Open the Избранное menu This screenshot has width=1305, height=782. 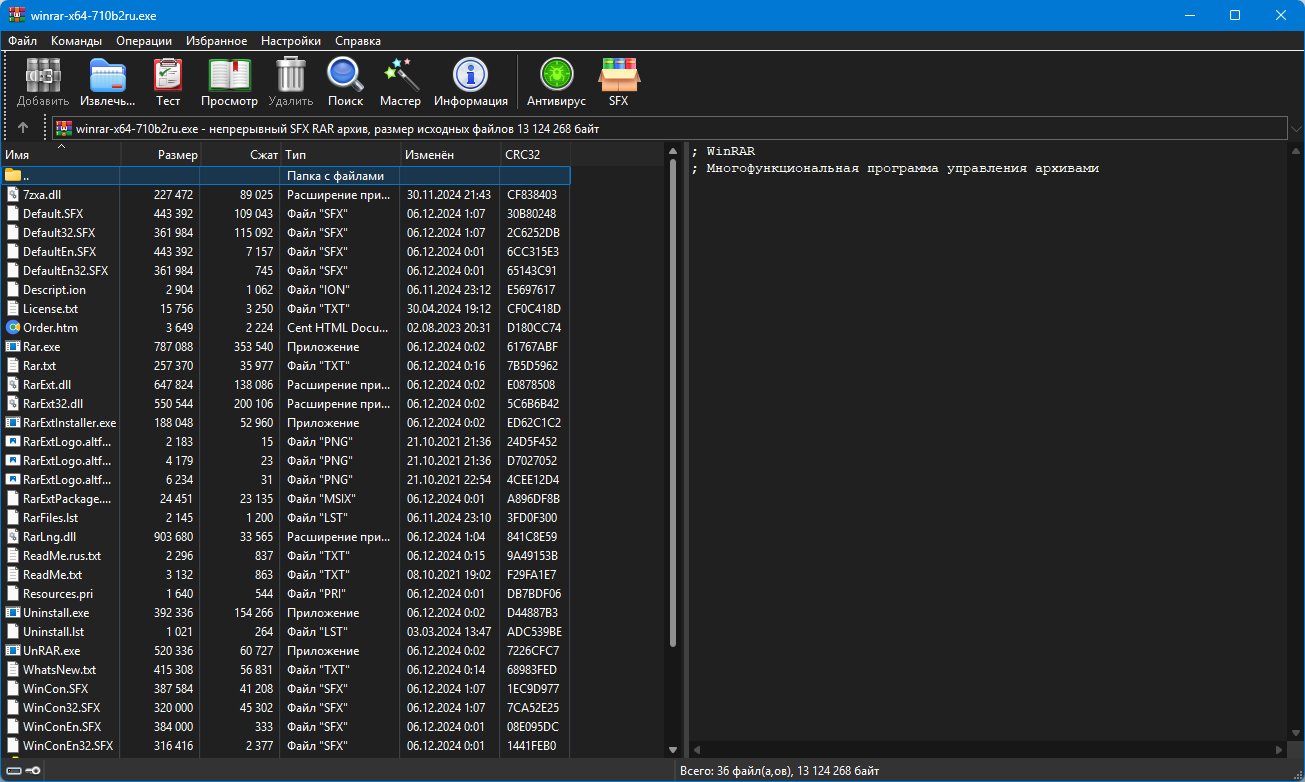pos(216,41)
